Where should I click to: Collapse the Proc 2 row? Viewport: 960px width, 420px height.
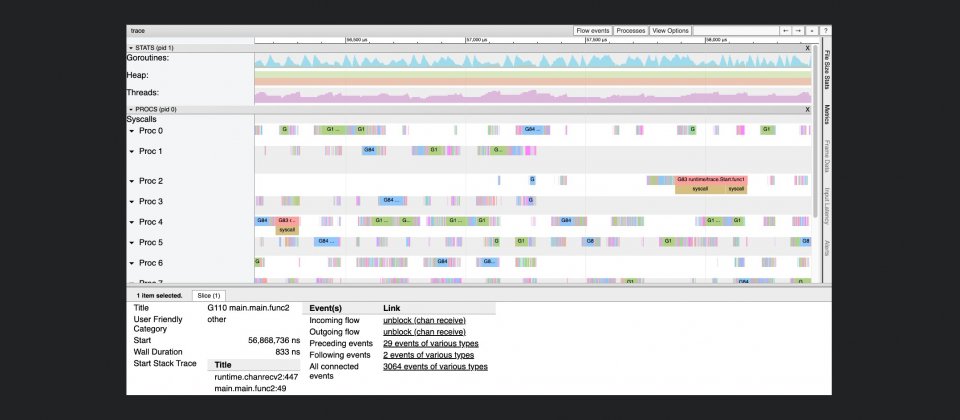[132, 181]
